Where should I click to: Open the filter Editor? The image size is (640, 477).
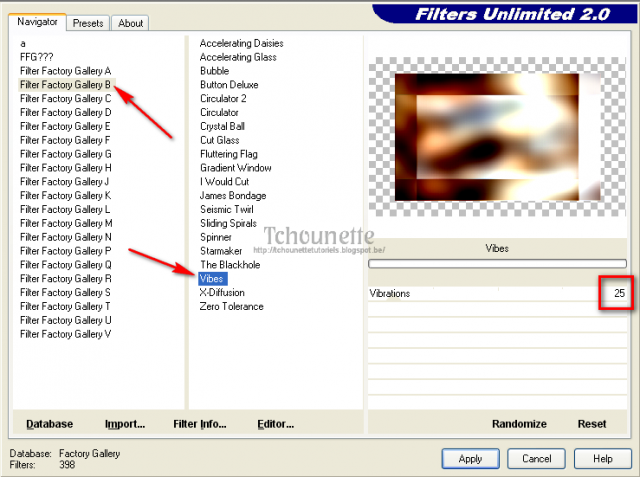point(275,424)
